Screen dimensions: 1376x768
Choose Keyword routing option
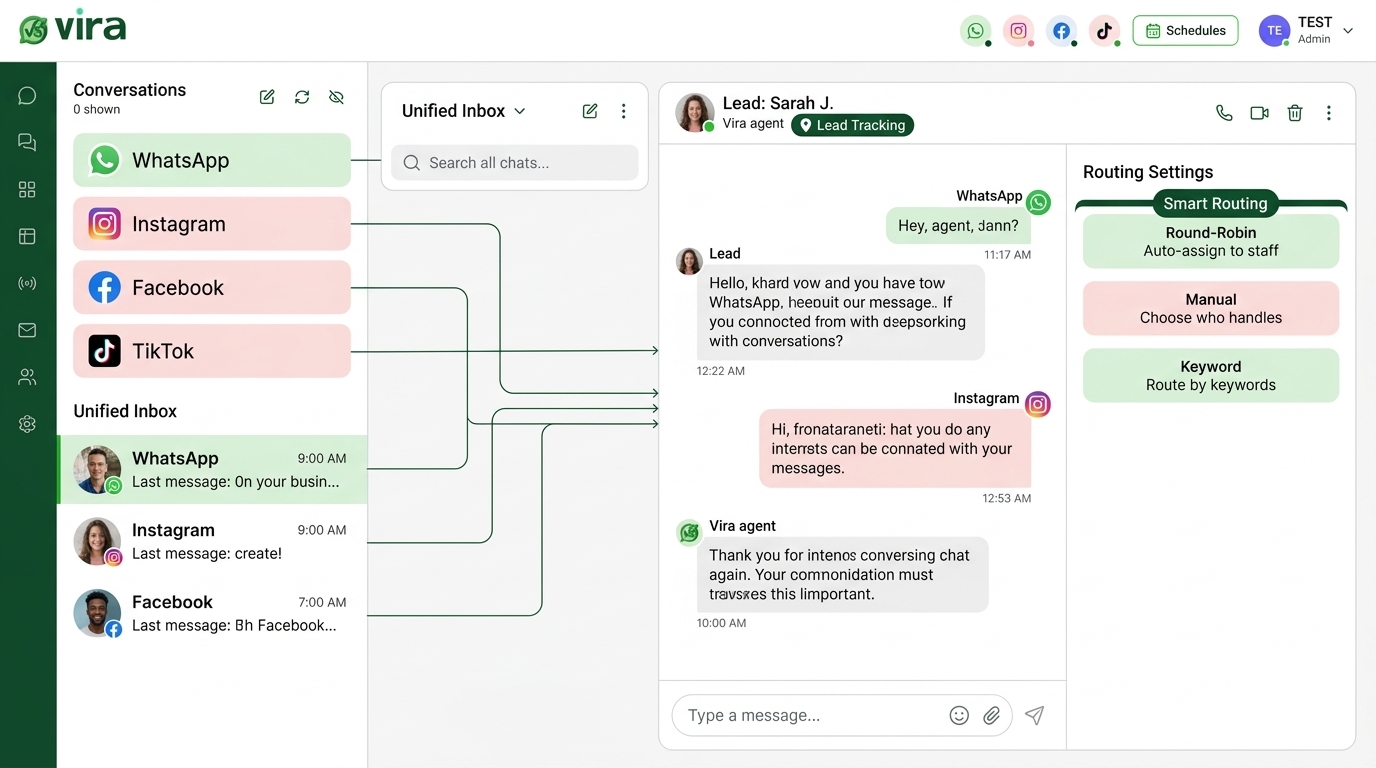tap(1211, 375)
